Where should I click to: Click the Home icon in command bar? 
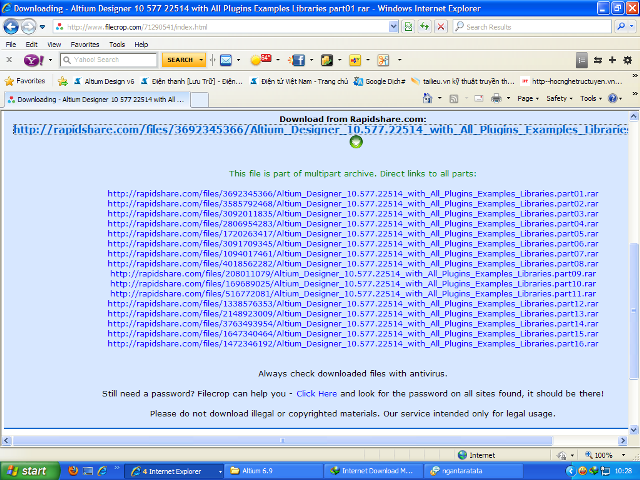pos(427,98)
